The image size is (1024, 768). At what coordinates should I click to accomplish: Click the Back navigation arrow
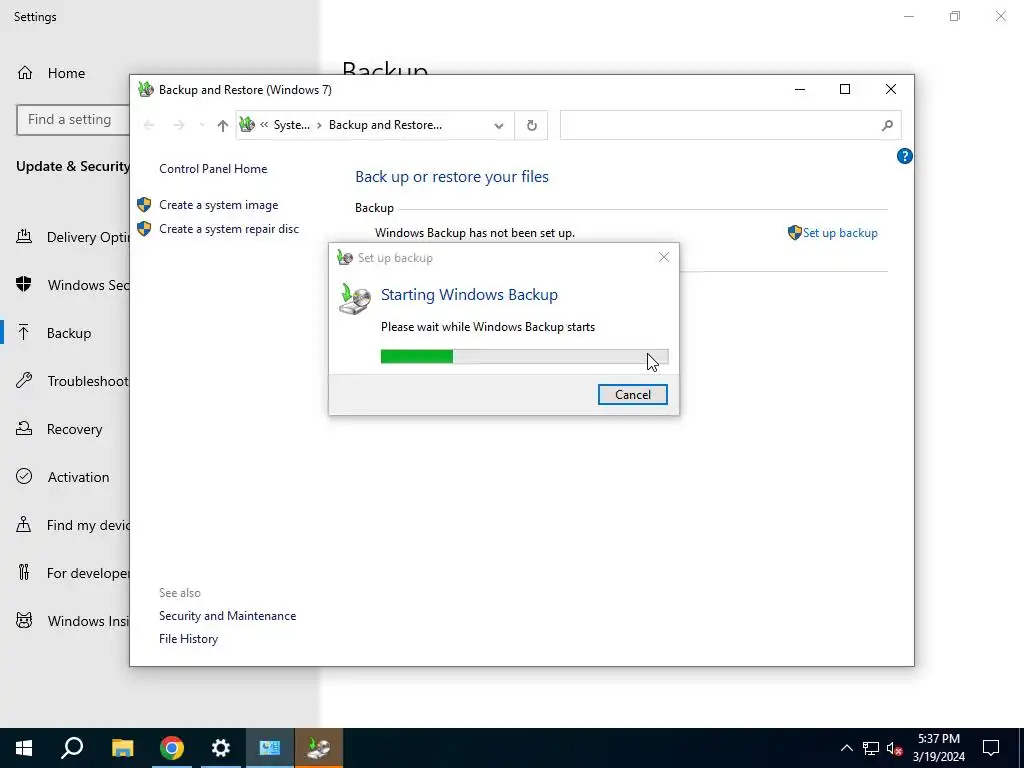[149, 125]
